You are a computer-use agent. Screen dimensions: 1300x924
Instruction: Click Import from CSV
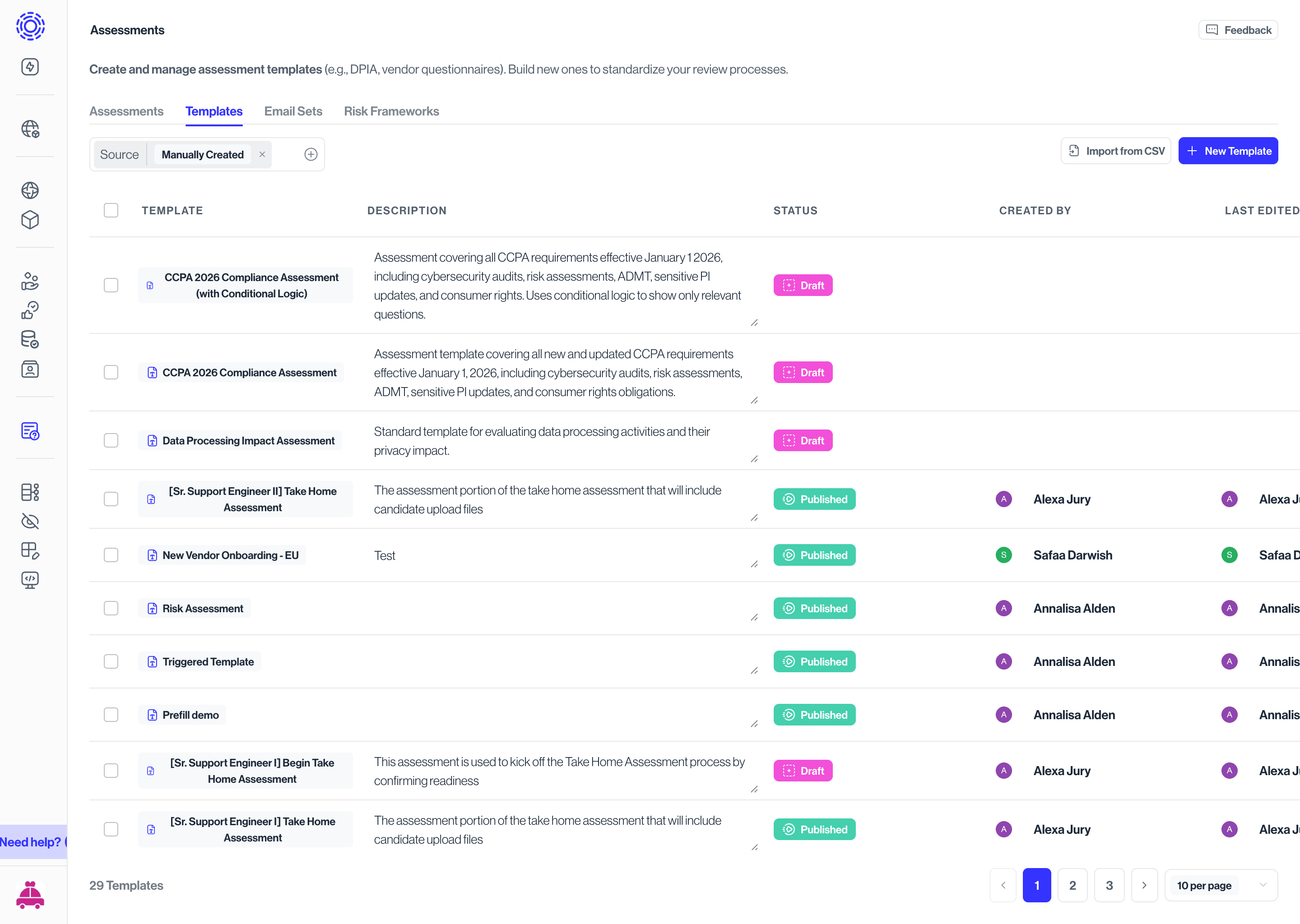[x=1115, y=150]
